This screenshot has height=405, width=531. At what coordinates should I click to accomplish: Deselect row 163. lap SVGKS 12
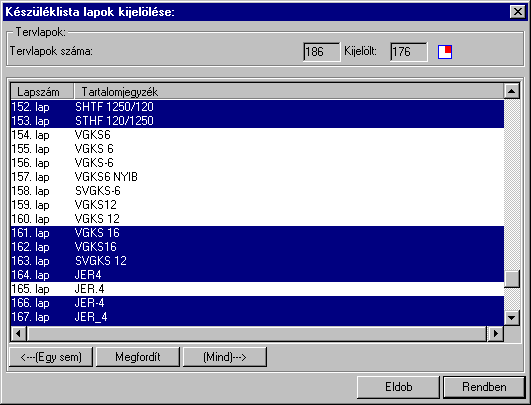point(257,261)
